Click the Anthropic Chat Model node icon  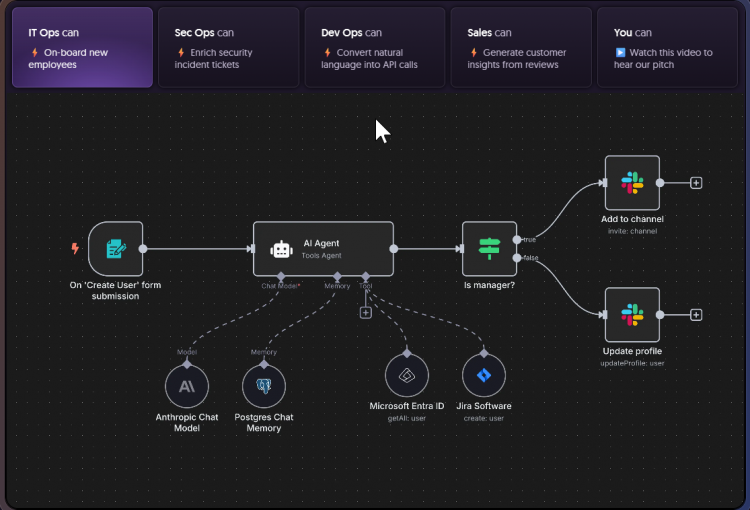point(187,385)
